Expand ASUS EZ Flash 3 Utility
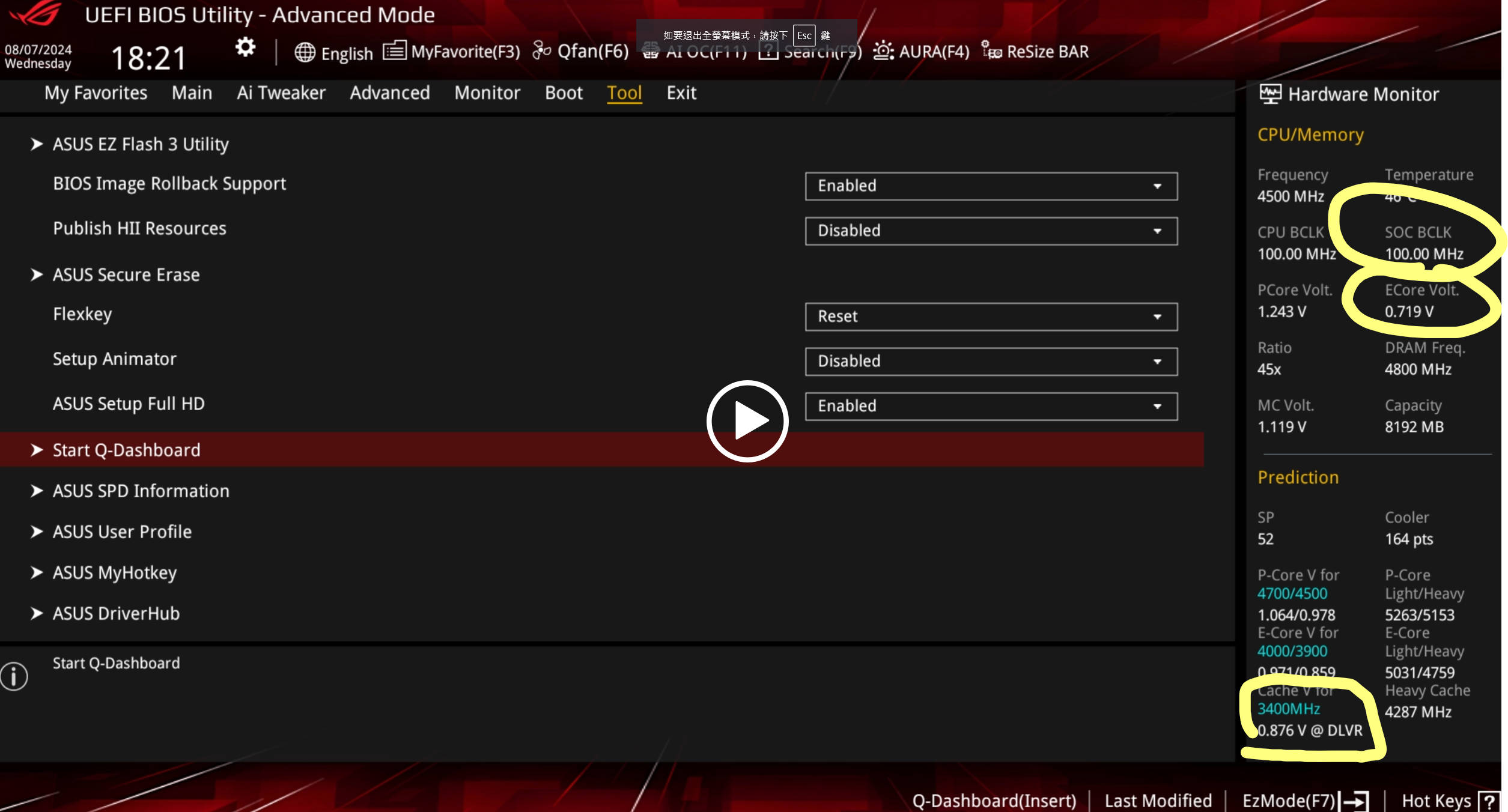The image size is (1508, 812). [x=141, y=144]
